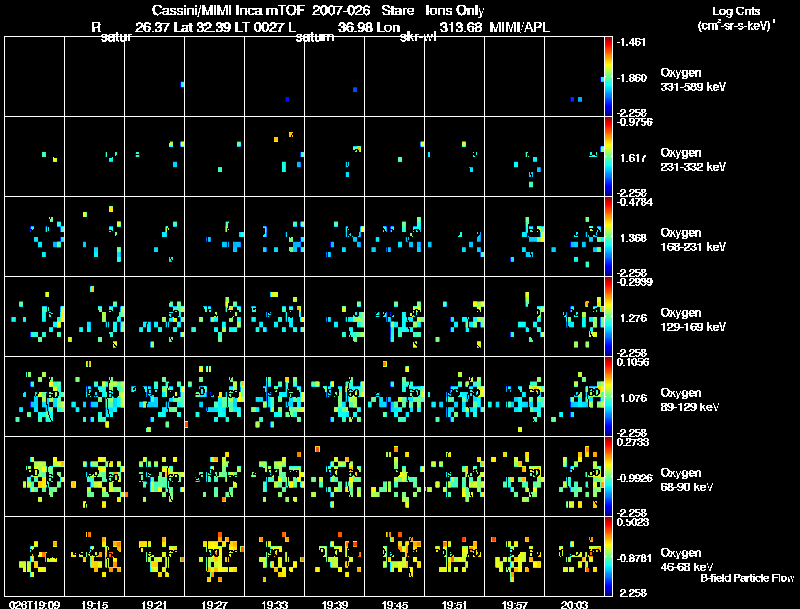Open the 89-129 keV panel at 19:15
Image resolution: width=800 pixels, height=609 pixels.
[95, 396]
